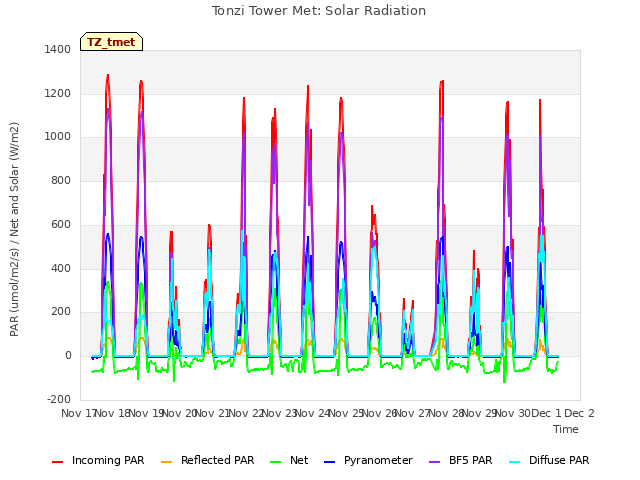The height and width of the screenshot is (480, 640).
Task: Click the 600 y-axis tick label
Action: click(61, 224)
